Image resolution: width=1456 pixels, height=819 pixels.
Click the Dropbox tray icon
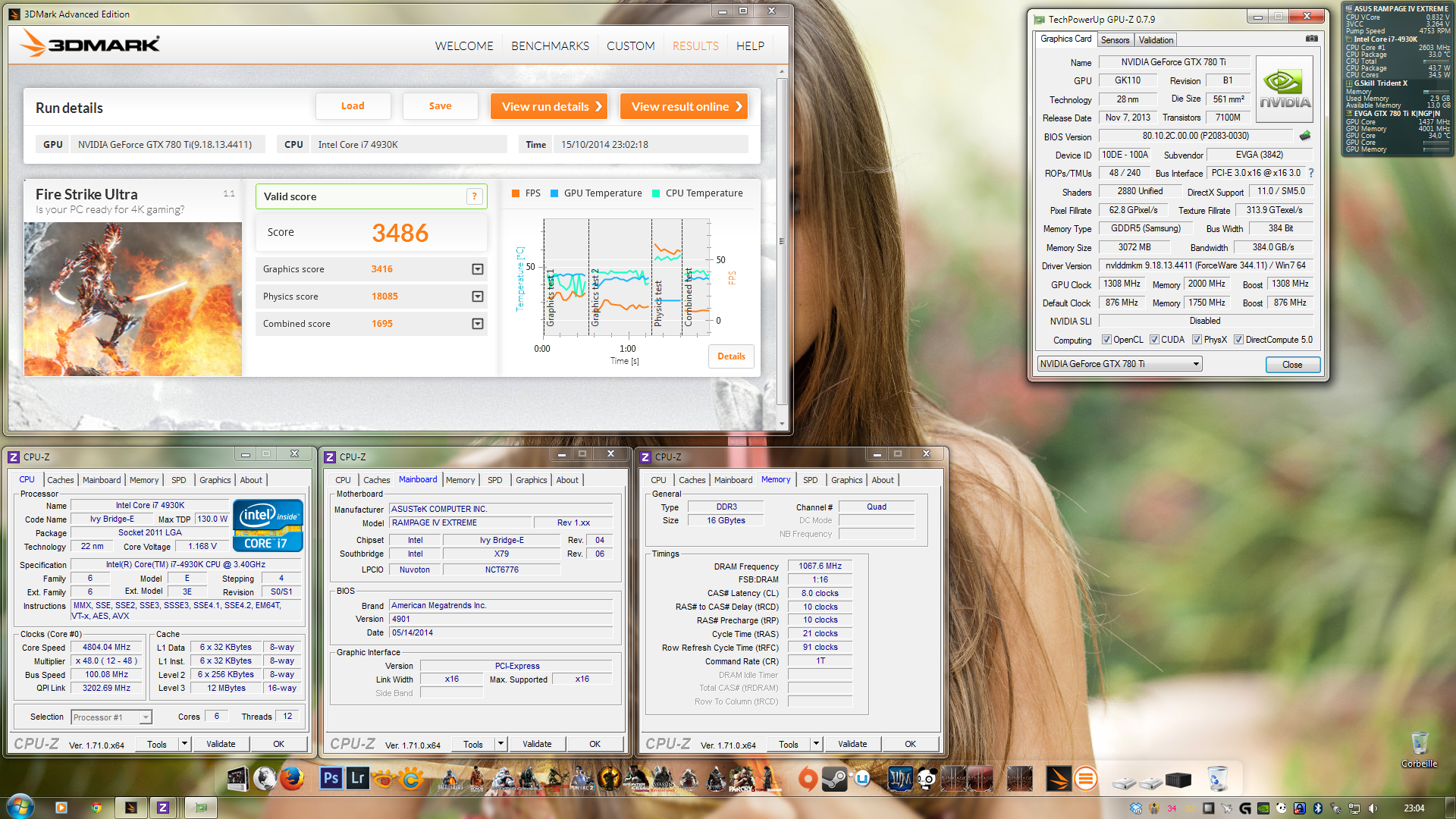point(1135,808)
